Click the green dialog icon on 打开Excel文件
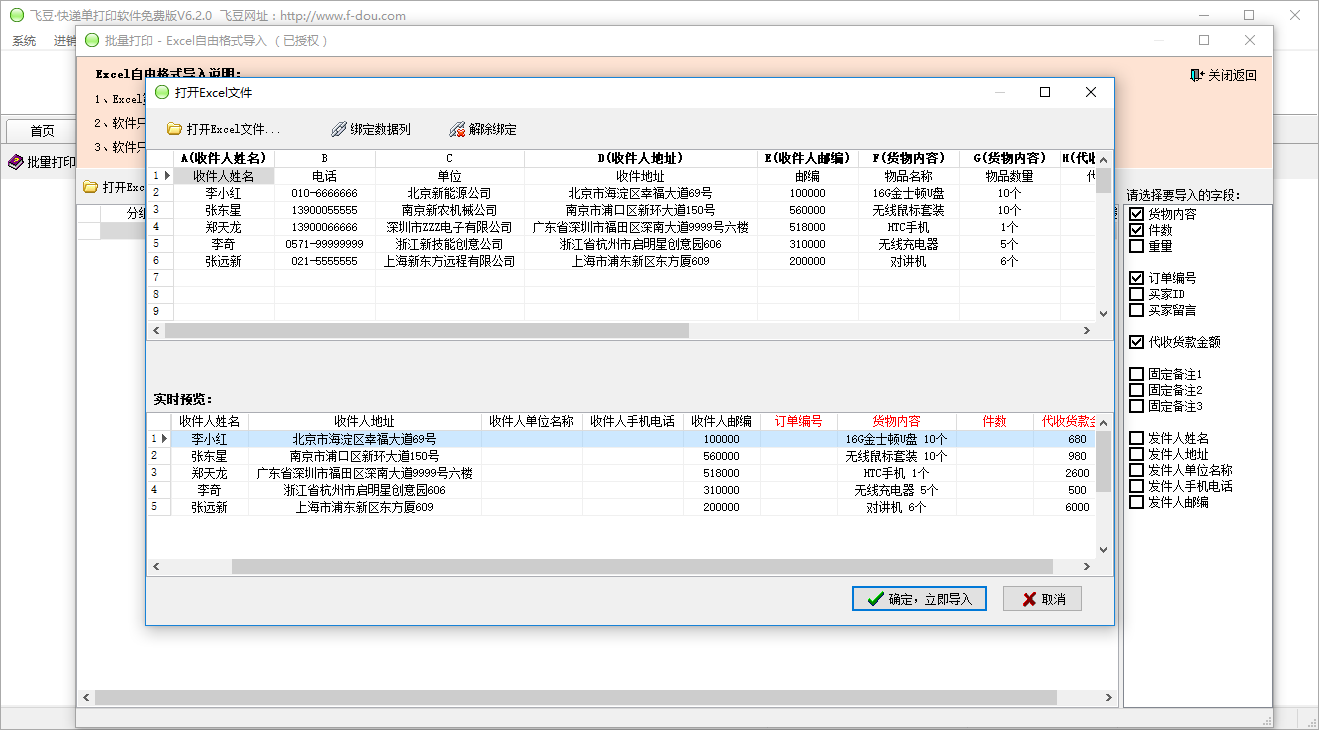 pos(162,92)
